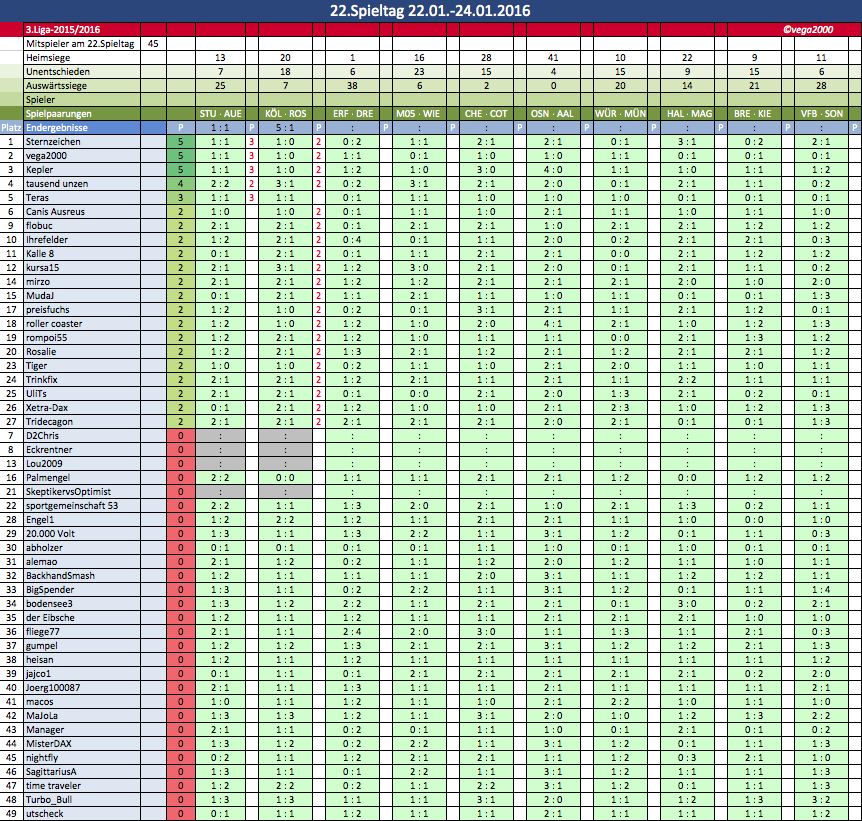Viewport: 862px width, 821px height.
Task: Select player name 'SagittariusA'
Action: pos(51,772)
